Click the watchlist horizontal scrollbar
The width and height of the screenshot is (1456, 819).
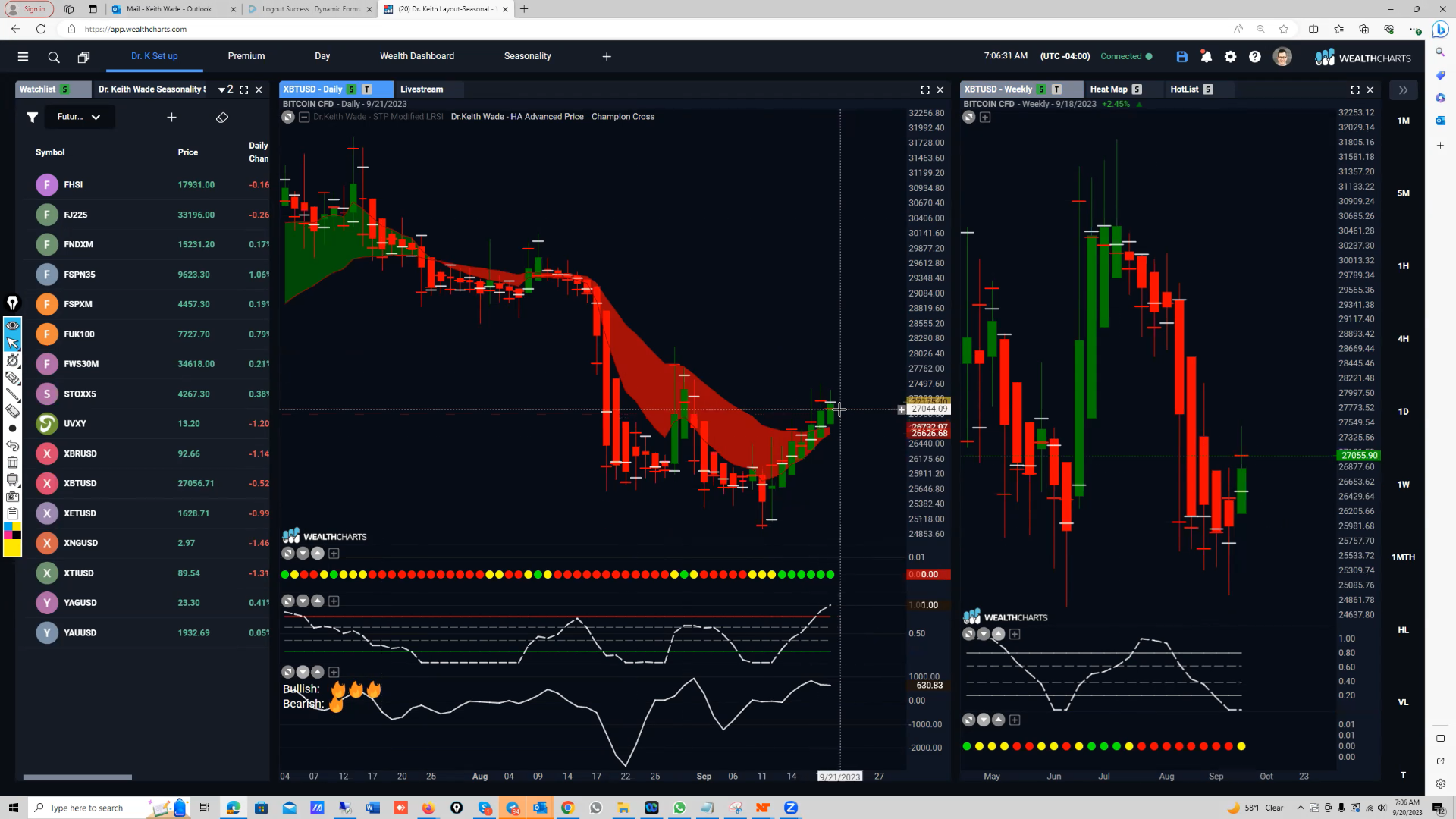coord(77,777)
